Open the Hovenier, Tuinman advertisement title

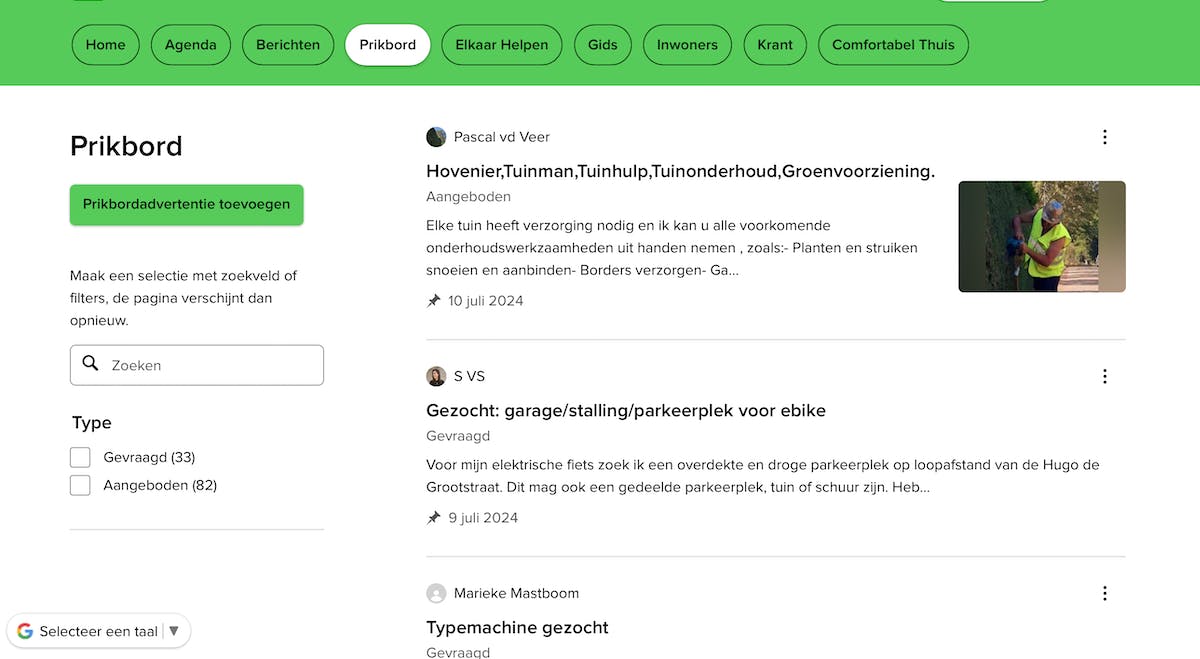tap(680, 171)
